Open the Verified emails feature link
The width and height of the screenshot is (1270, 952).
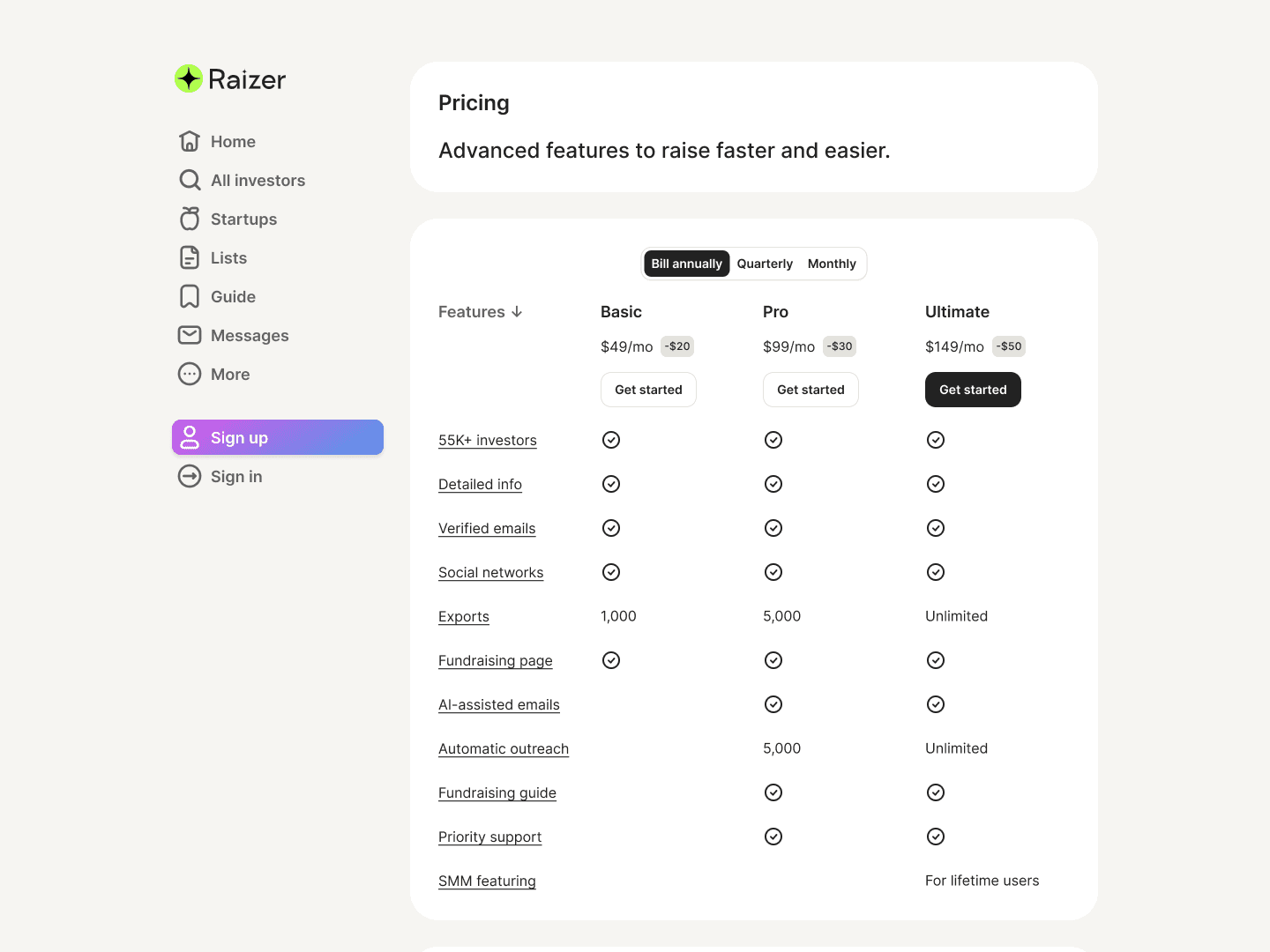coord(487,529)
